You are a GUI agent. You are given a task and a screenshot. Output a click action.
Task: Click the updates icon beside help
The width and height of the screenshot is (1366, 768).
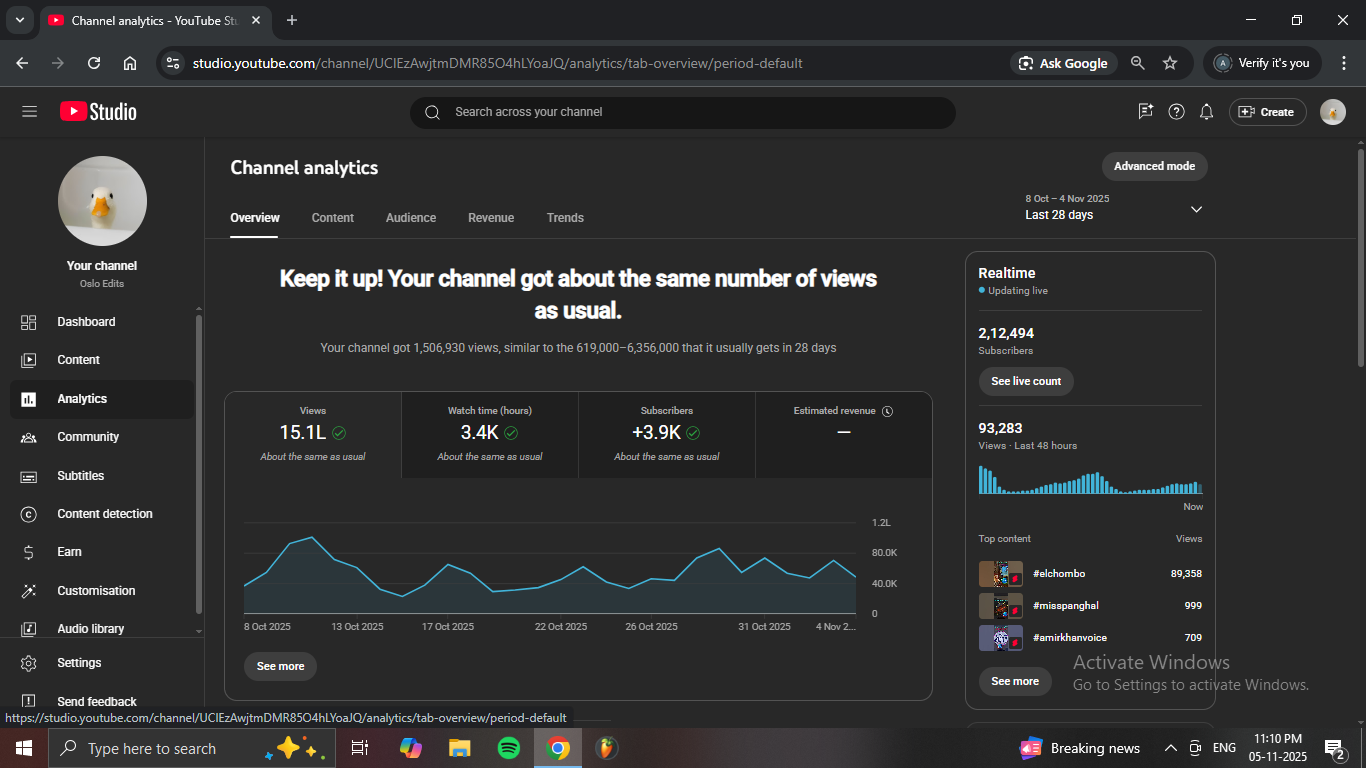coord(1146,112)
